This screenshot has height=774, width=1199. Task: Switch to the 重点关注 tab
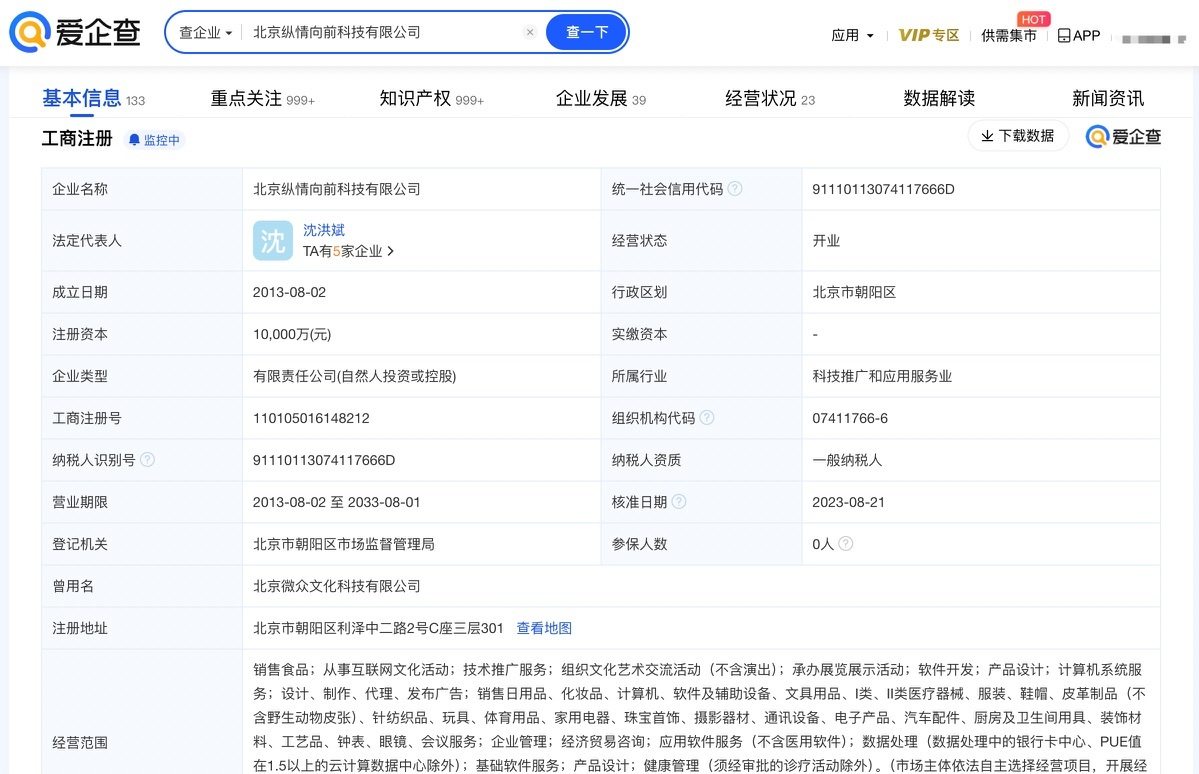tap(262, 99)
